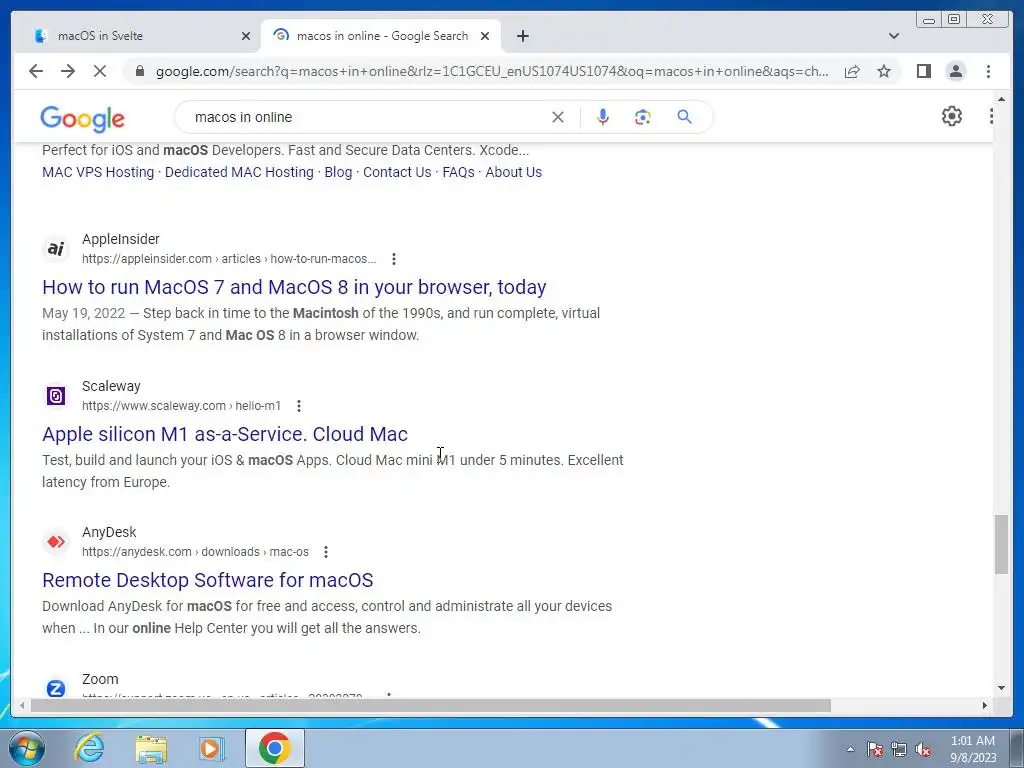Click the AppleInsider favicon

click(x=56, y=249)
